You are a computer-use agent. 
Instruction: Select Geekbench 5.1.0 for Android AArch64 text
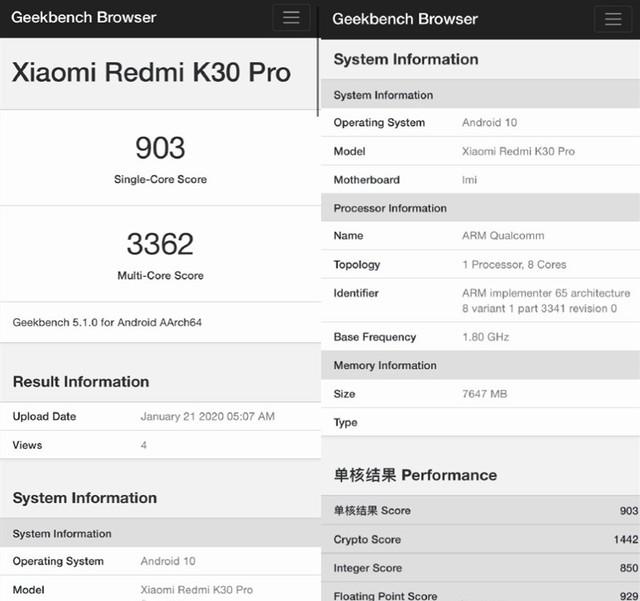(107, 323)
